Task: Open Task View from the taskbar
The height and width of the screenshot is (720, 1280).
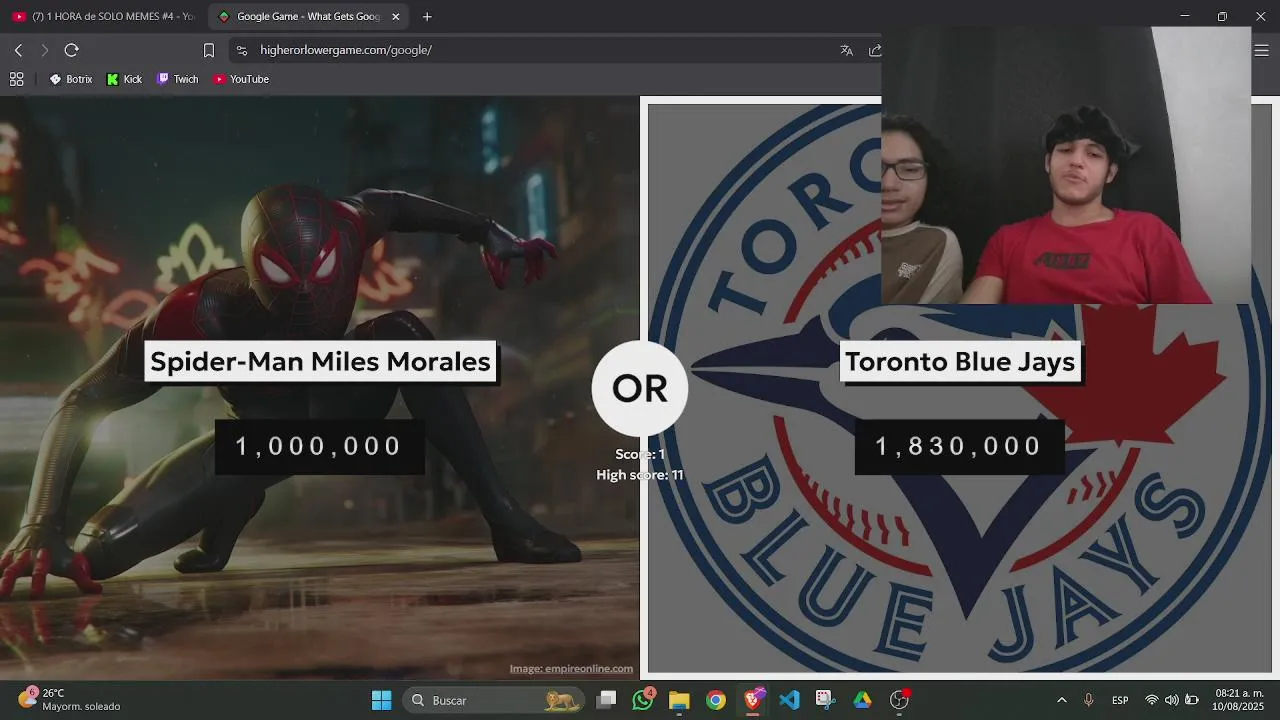Action: pos(606,700)
